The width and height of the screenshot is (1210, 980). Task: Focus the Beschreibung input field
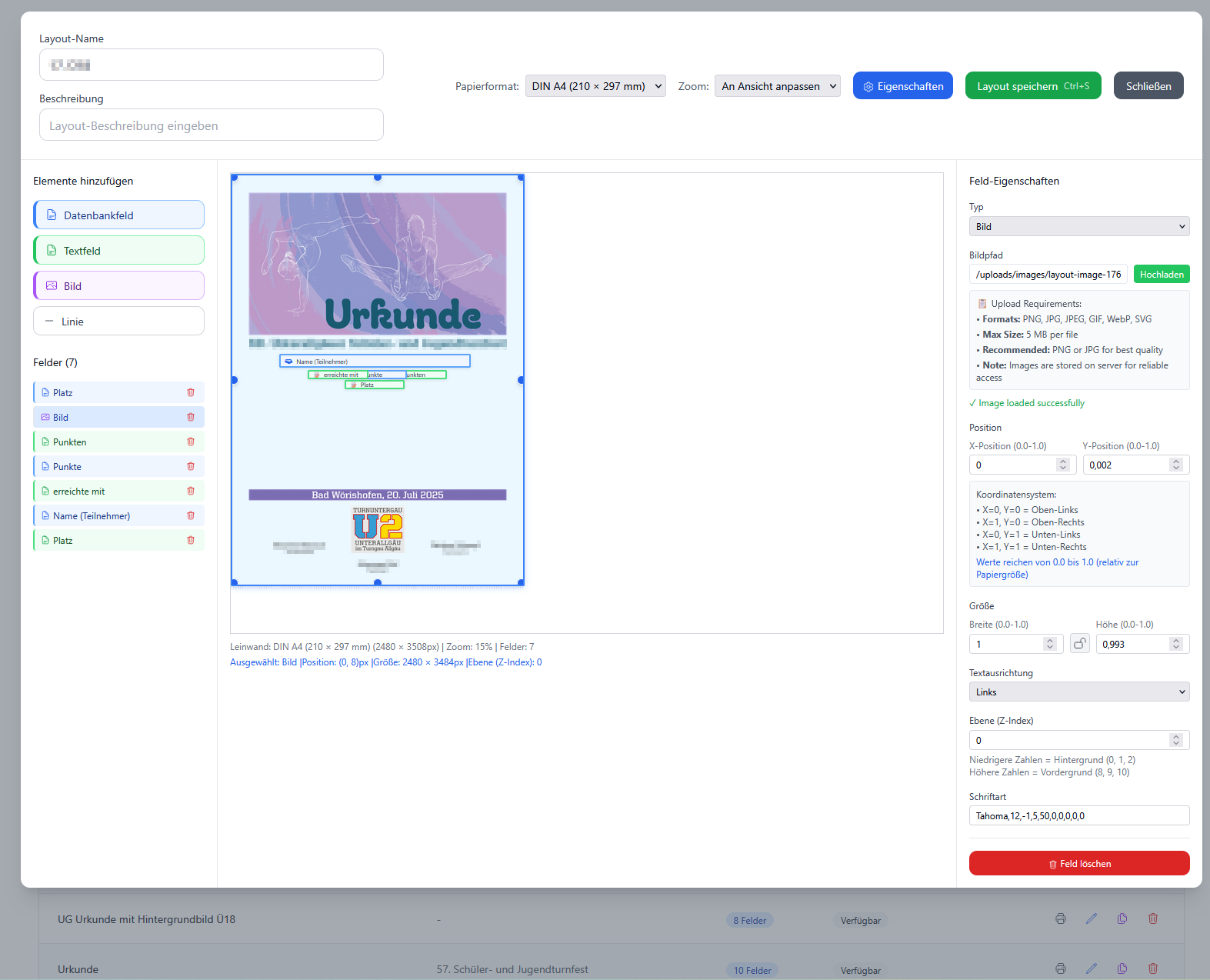click(x=212, y=125)
